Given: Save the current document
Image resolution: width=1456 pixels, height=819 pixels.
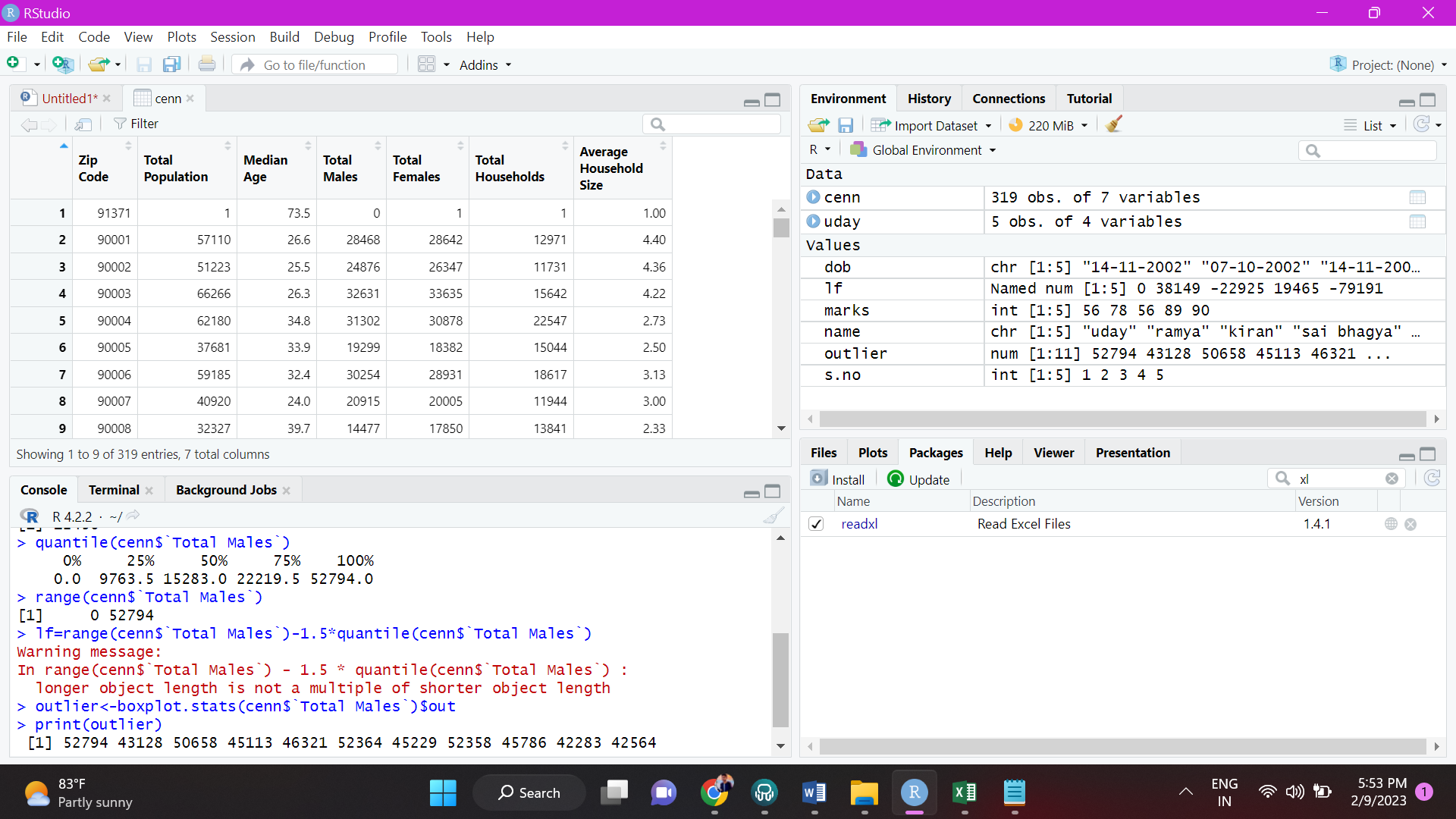Looking at the screenshot, I should click(x=143, y=64).
